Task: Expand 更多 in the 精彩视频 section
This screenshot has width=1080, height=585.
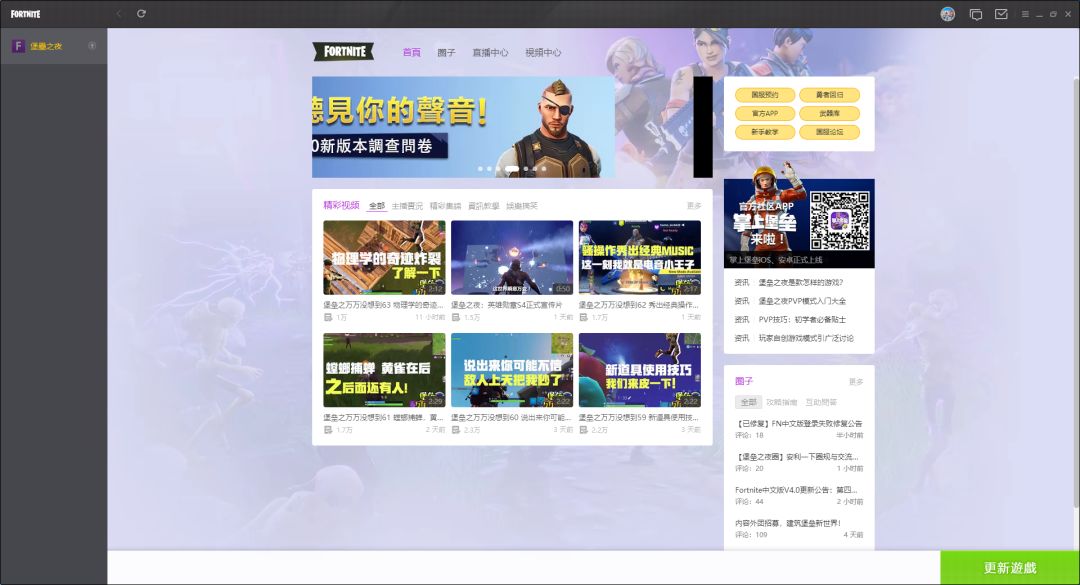Action: click(x=694, y=206)
